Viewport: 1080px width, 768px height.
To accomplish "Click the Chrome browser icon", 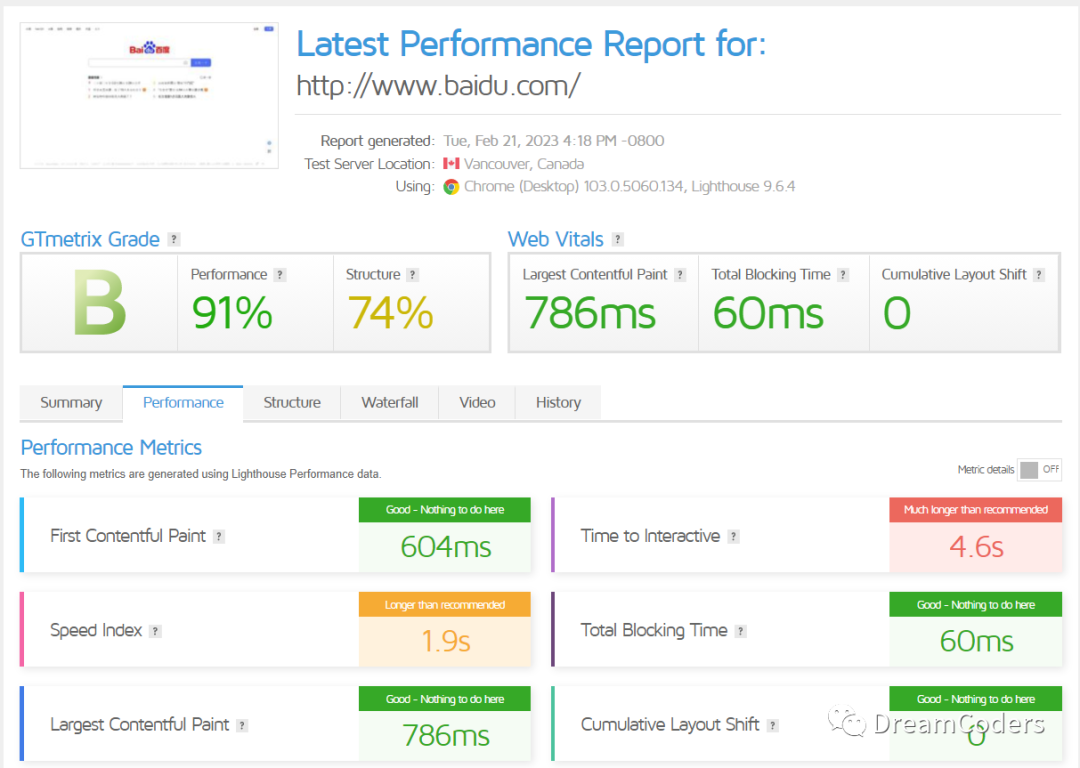I will [451, 187].
